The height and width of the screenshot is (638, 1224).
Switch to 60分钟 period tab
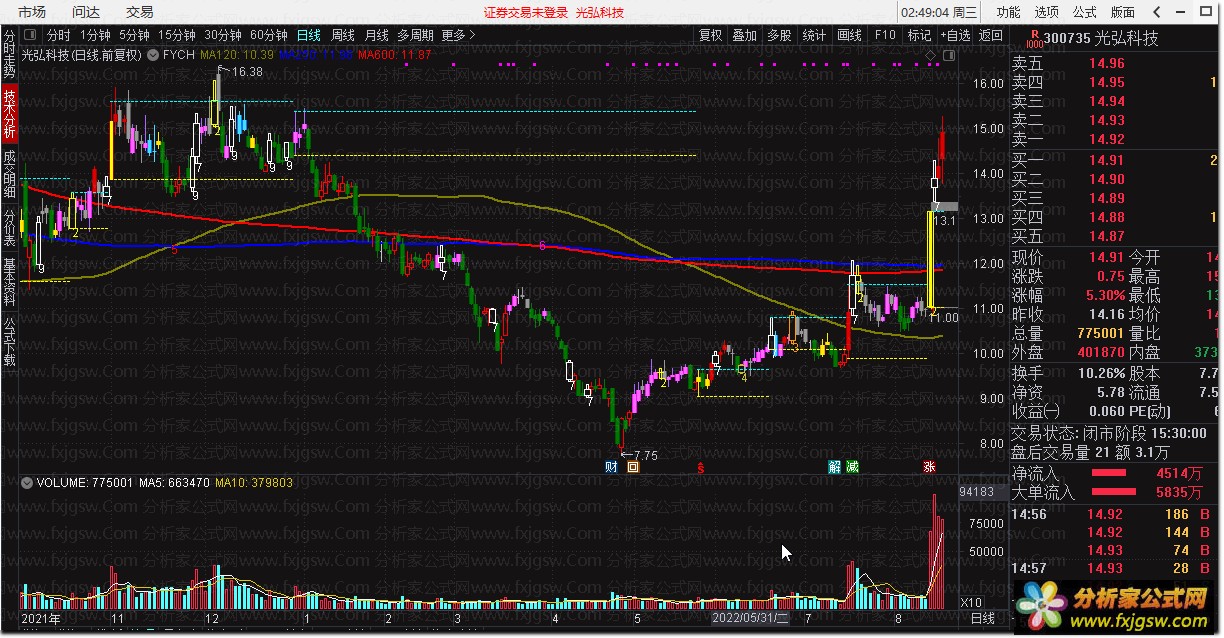(x=269, y=35)
